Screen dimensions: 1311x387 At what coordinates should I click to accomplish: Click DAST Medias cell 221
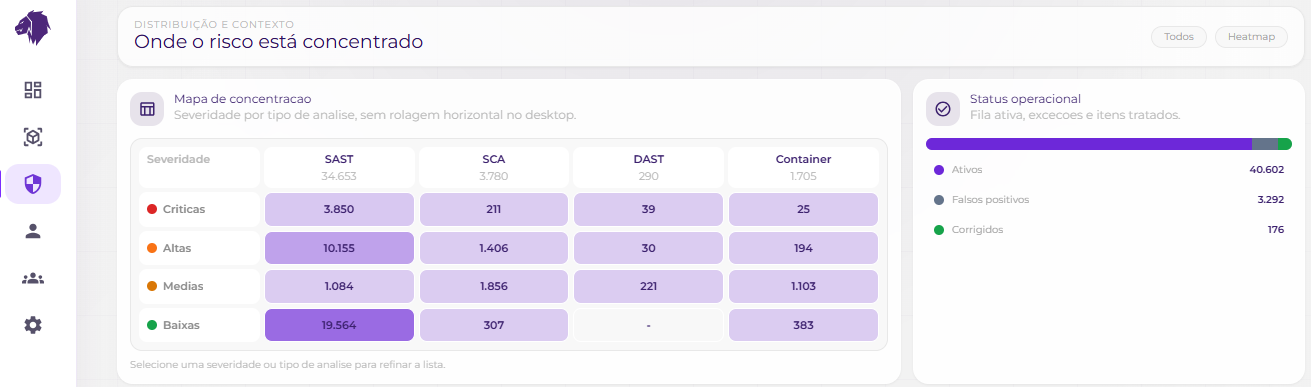click(x=648, y=286)
